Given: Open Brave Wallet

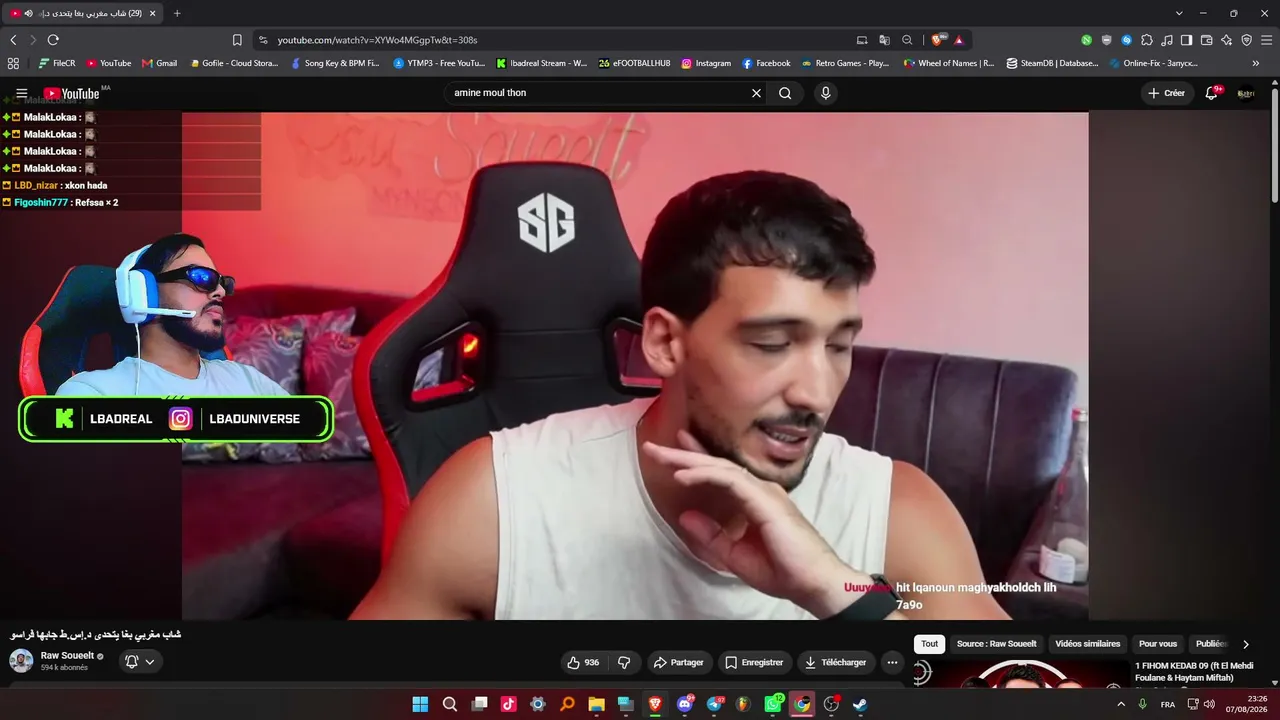Looking at the screenshot, I should click(x=1206, y=40).
